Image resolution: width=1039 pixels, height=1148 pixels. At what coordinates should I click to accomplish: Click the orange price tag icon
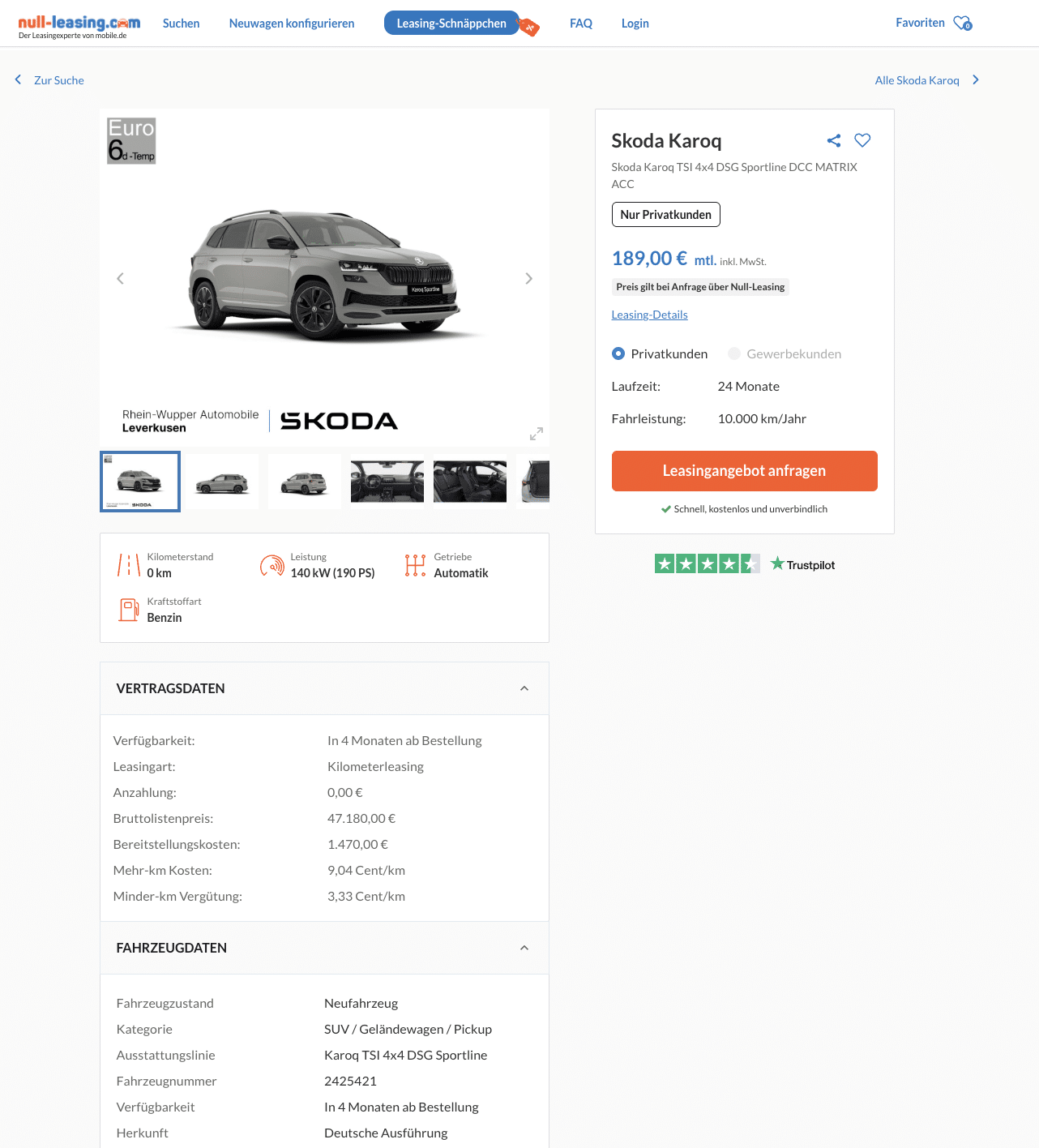click(x=529, y=27)
